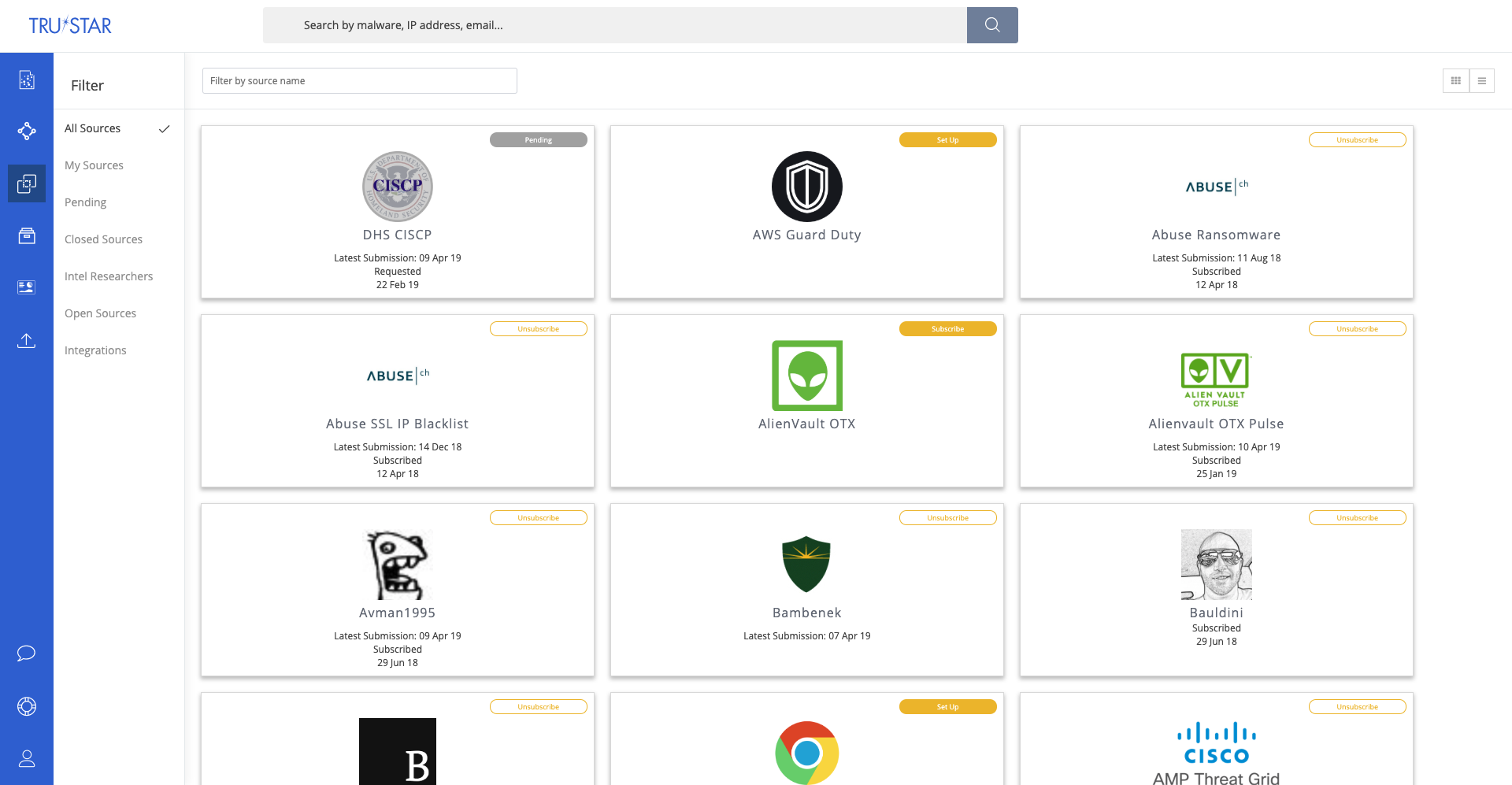Click the upload sidebar icon

point(27,340)
